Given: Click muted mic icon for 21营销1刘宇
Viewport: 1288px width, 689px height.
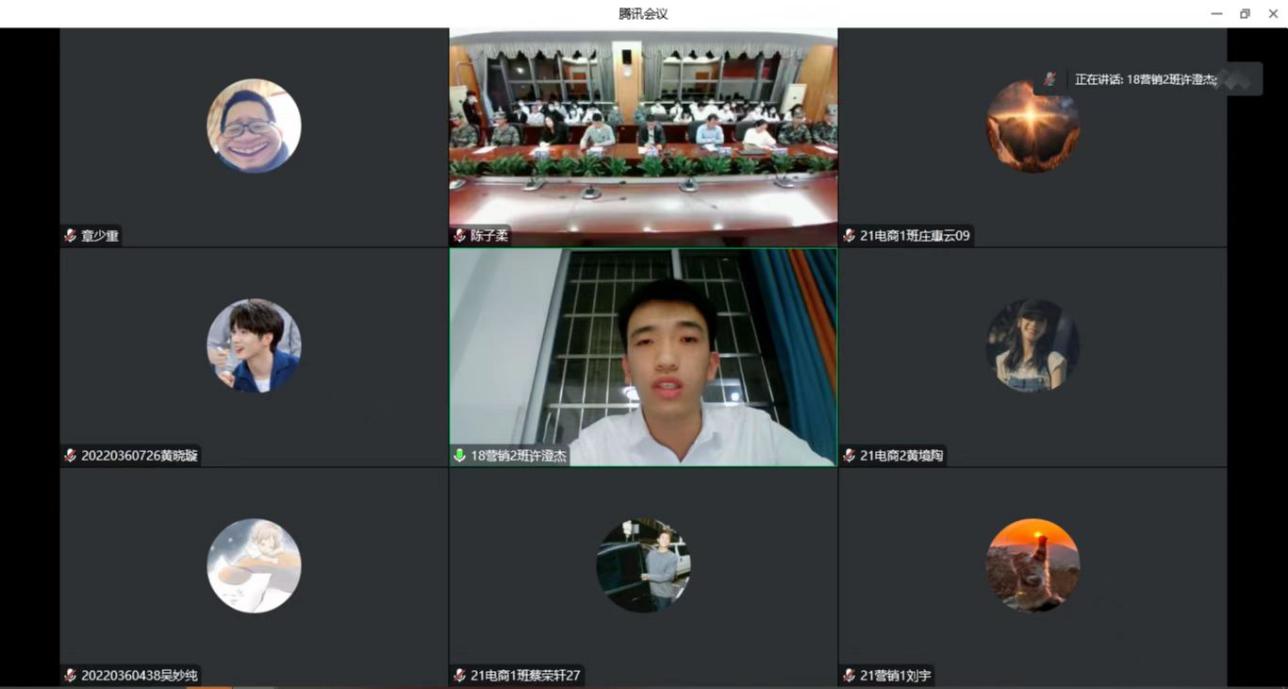Looking at the screenshot, I should point(849,676).
